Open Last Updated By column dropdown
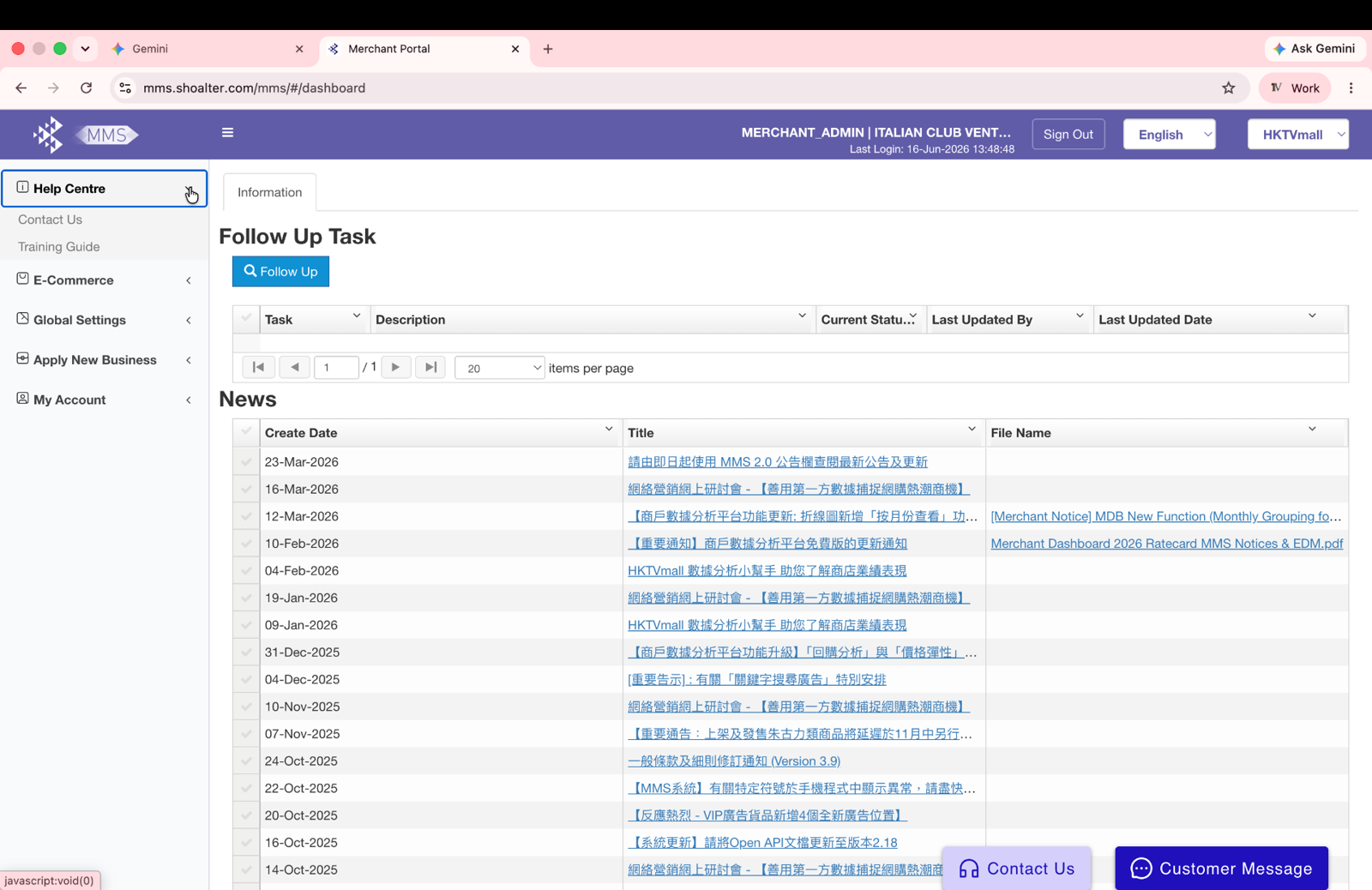Screen dimensions: 1372x890 1080,316
